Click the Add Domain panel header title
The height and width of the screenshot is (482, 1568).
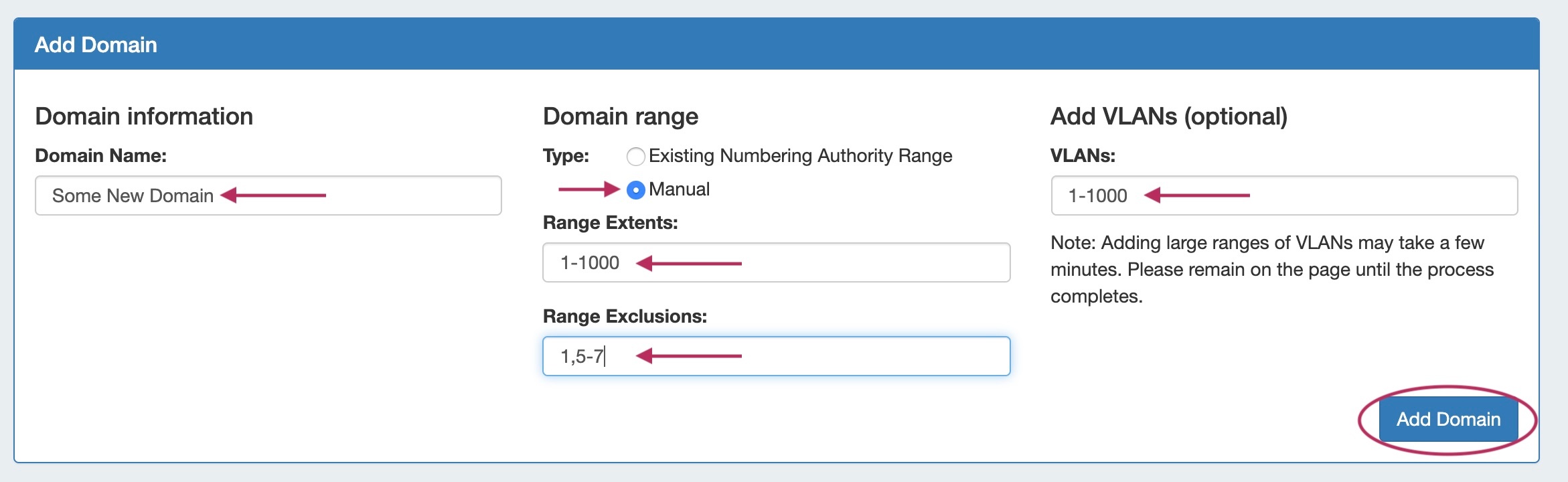(96, 45)
